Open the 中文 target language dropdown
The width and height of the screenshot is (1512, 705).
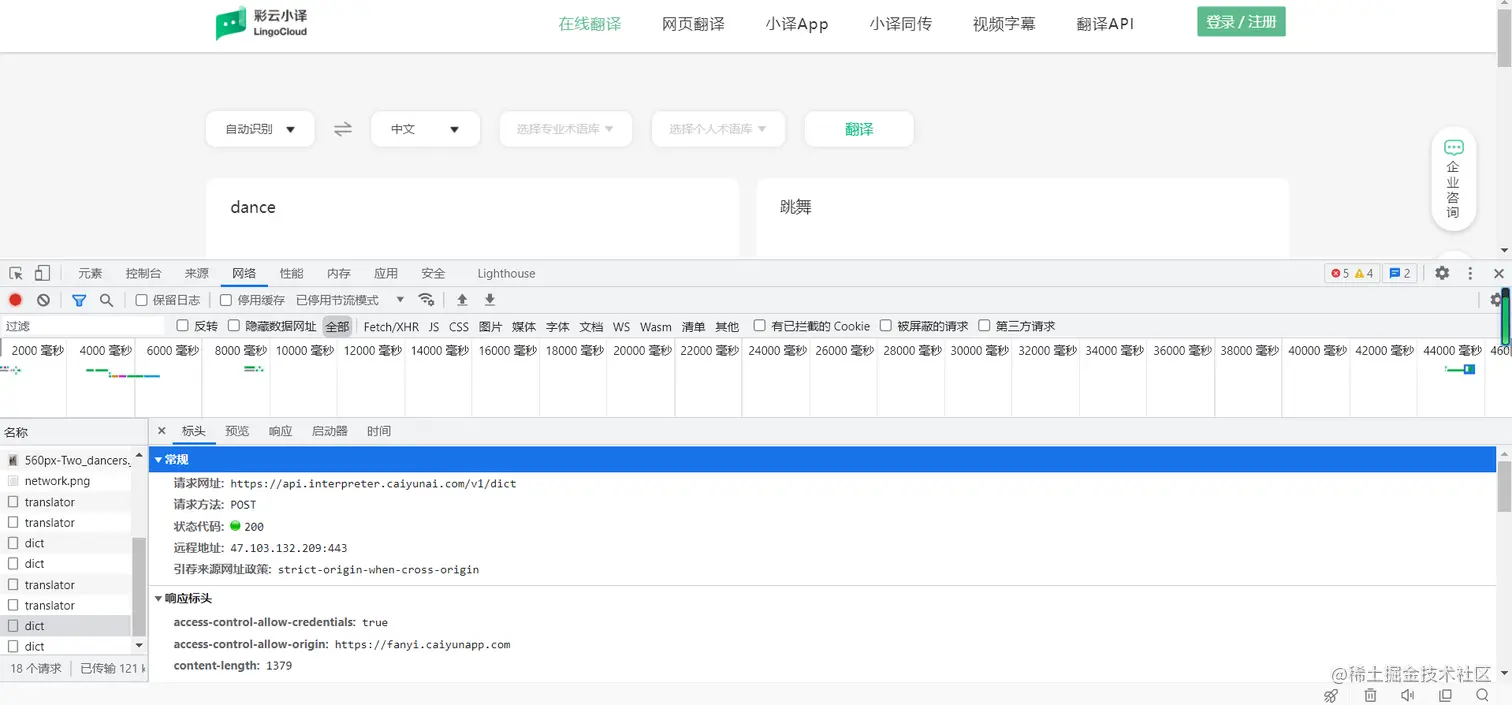[425, 129]
